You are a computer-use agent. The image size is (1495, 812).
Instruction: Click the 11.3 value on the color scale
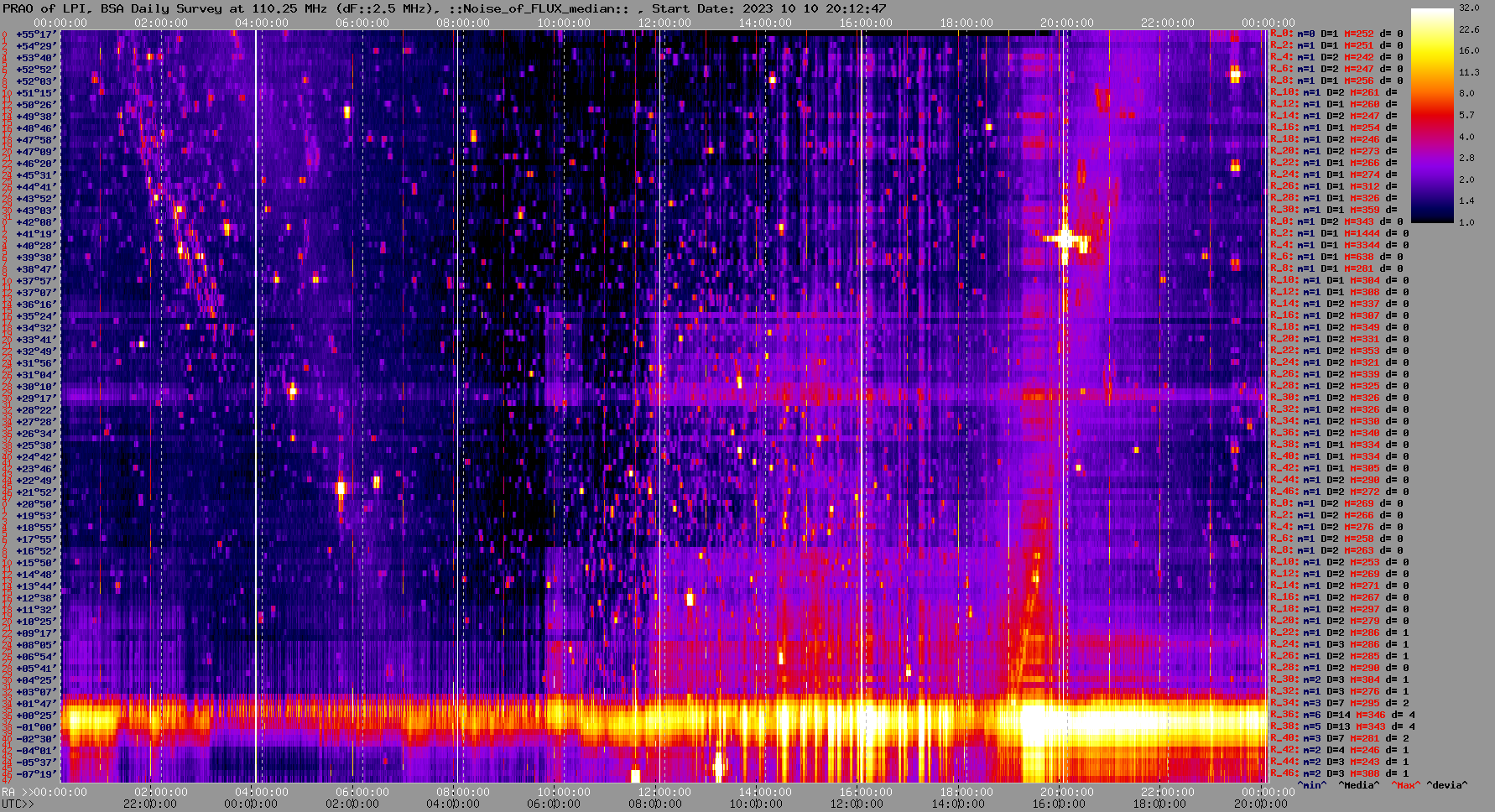tap(1469, 72)
